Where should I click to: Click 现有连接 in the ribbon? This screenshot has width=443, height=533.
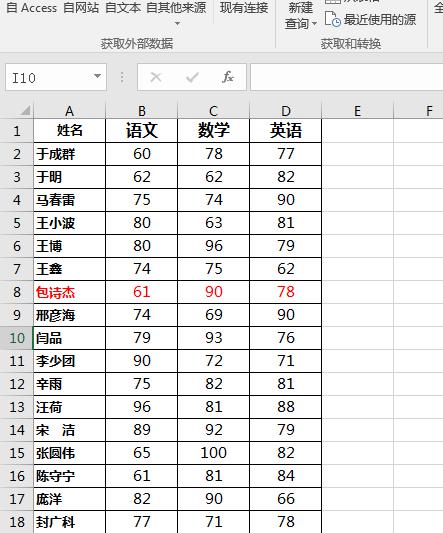[x=244, y=7]
